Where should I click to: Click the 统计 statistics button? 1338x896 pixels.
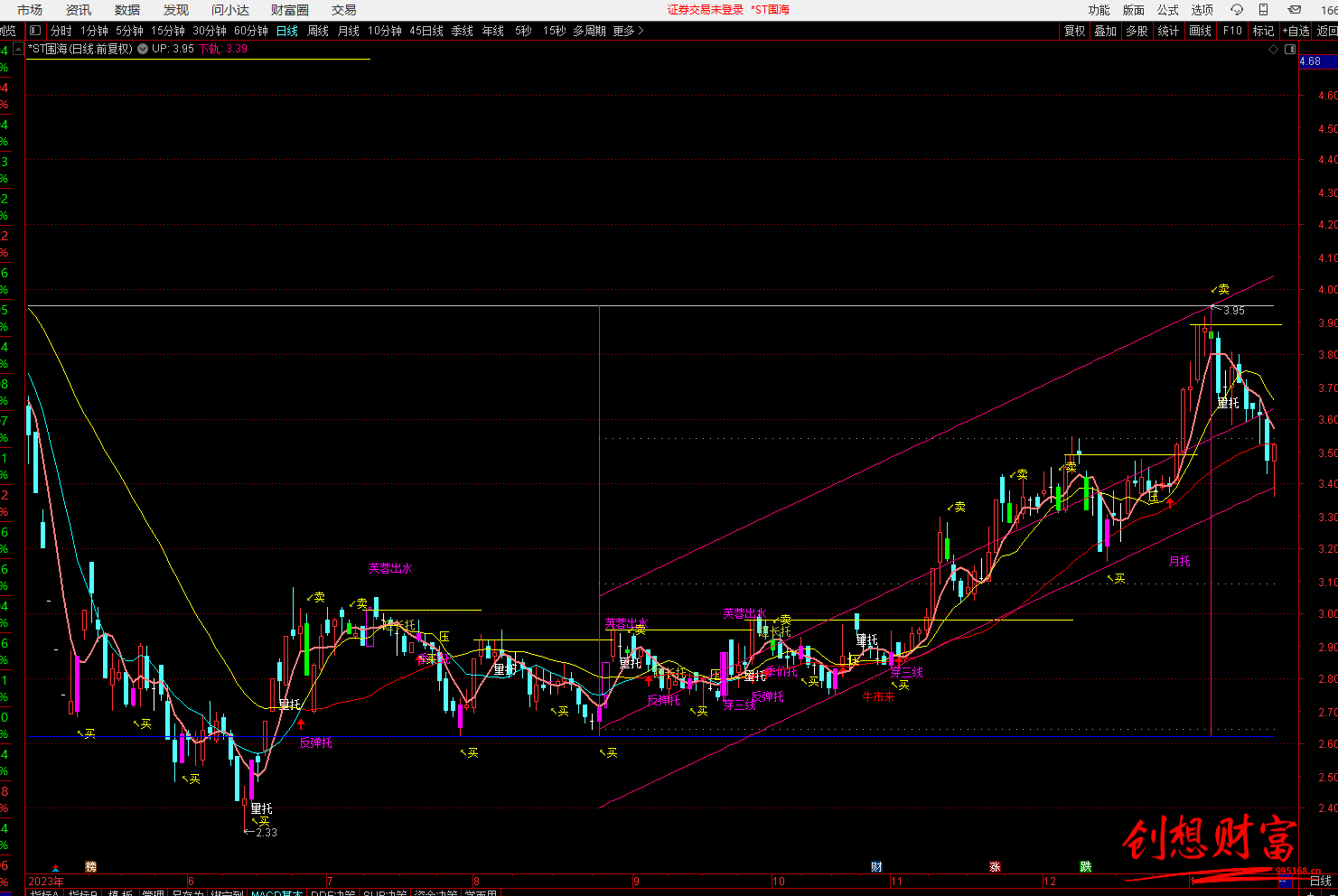tap(1168, 31)
